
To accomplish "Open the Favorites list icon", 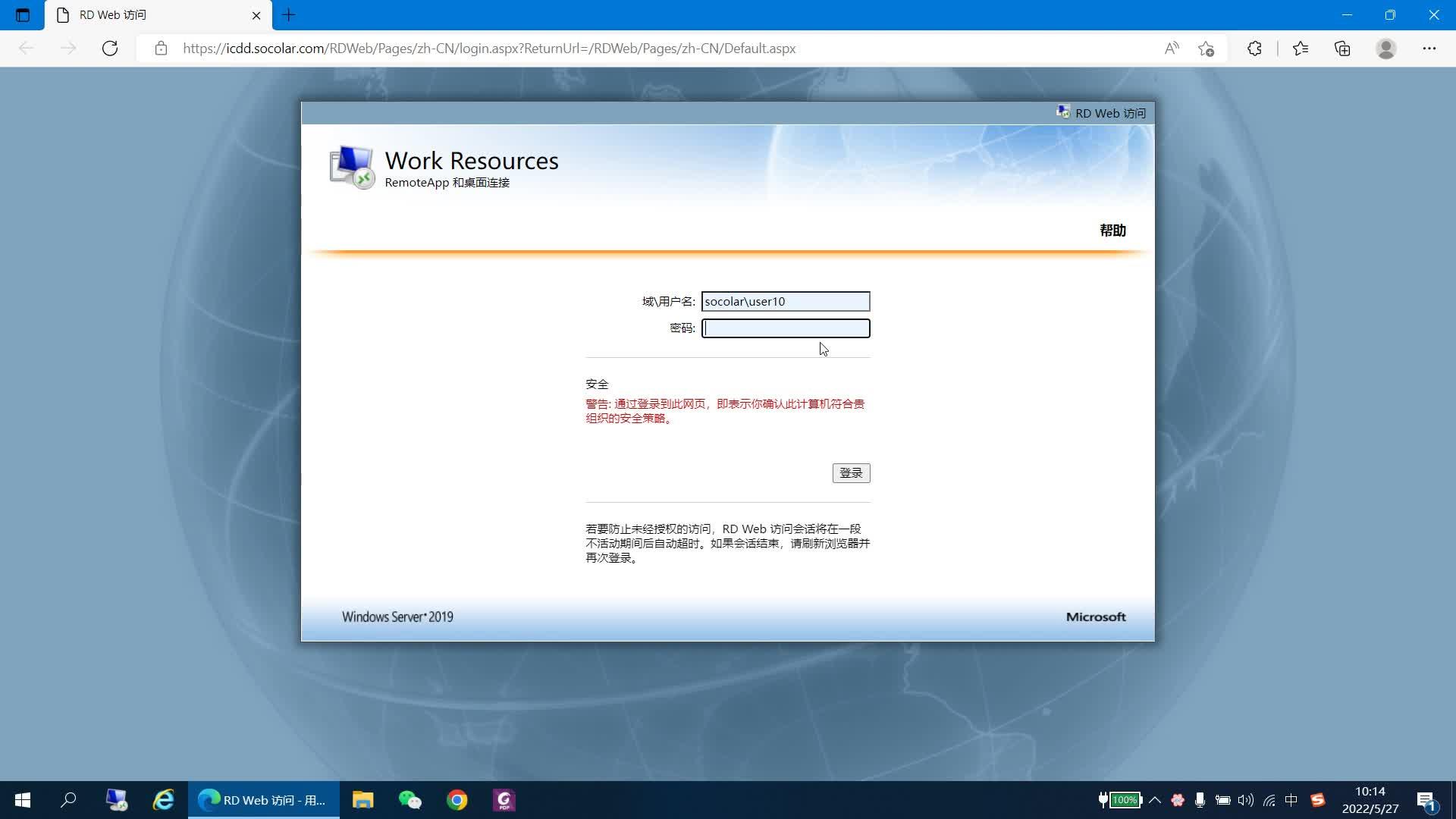I will (1301, 48).
